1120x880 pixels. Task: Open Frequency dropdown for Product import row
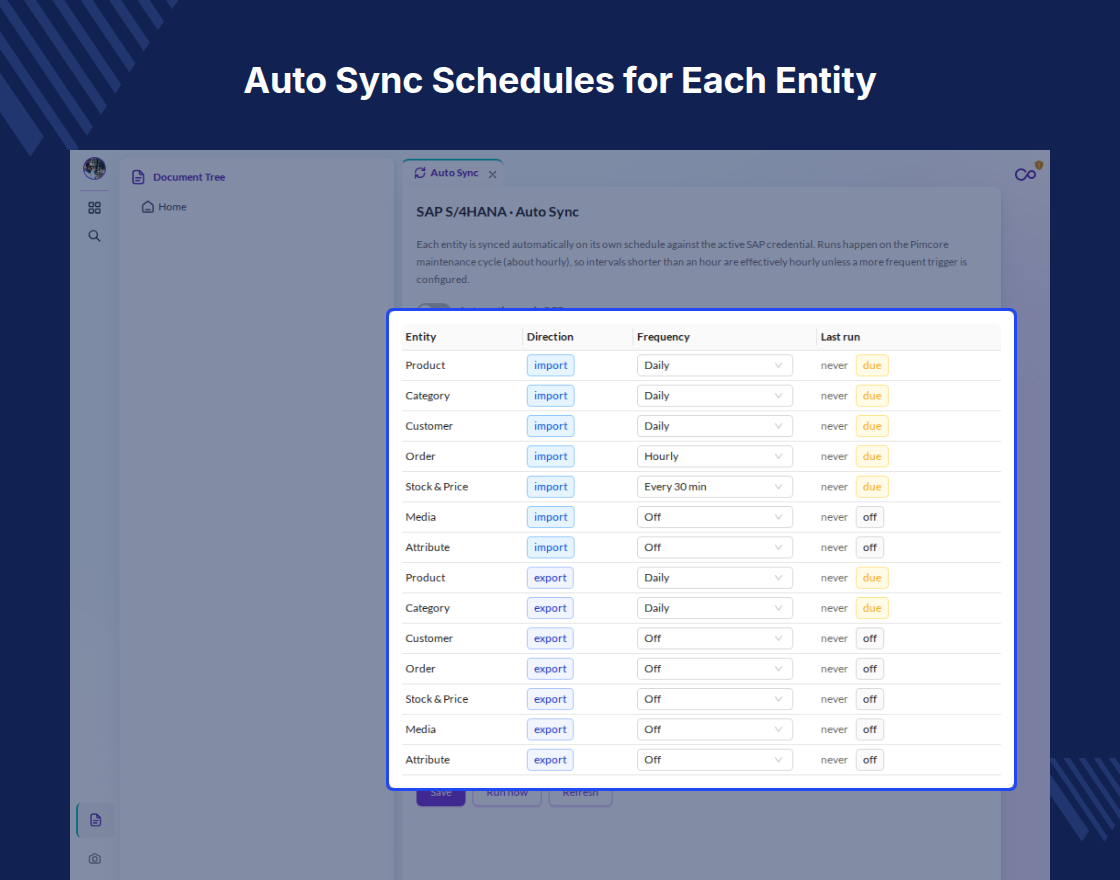[x=714, y=365]
